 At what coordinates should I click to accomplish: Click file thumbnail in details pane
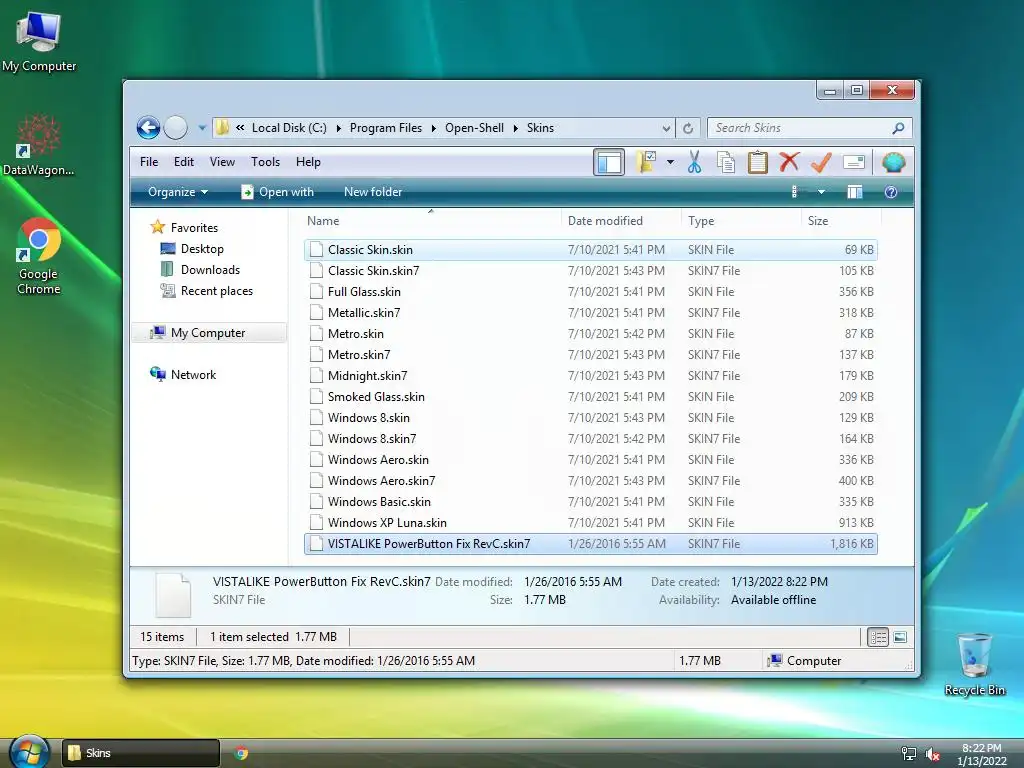coord(173,595)
